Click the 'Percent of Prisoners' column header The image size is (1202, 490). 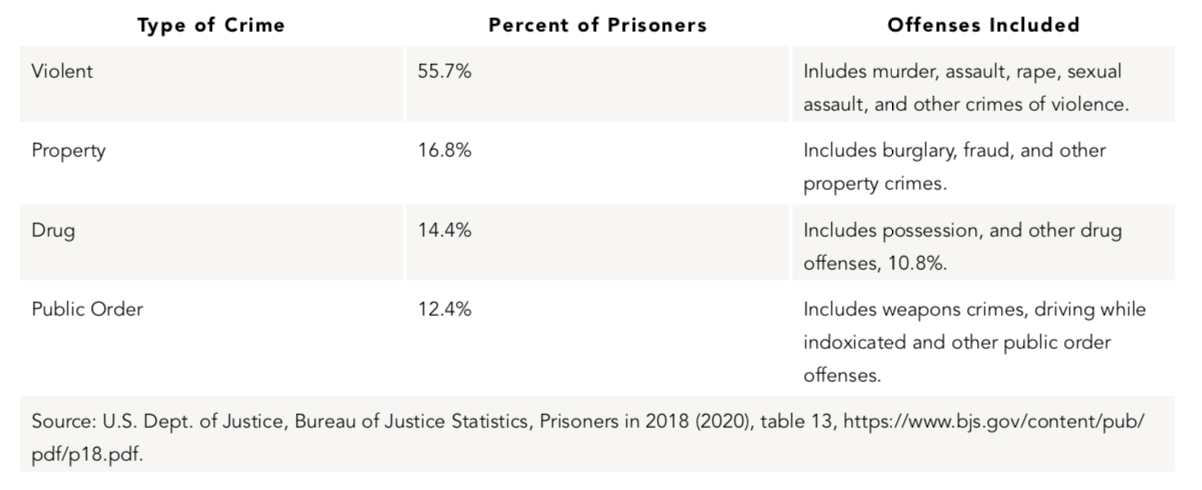[x=597, y=25]
